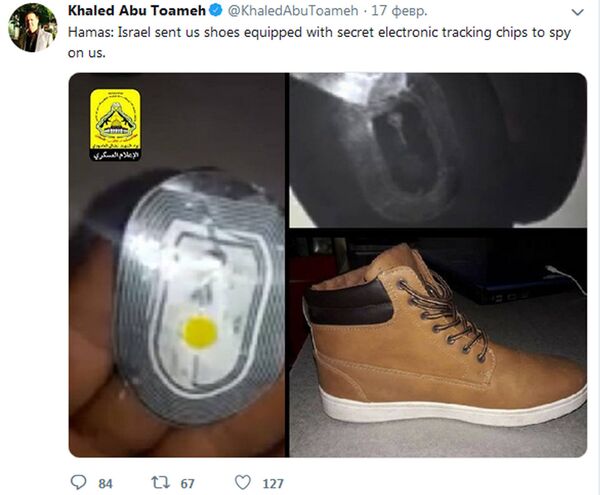Click the likes count 127
Viewport: 600px width, 495px height.
tap(273, 484)
